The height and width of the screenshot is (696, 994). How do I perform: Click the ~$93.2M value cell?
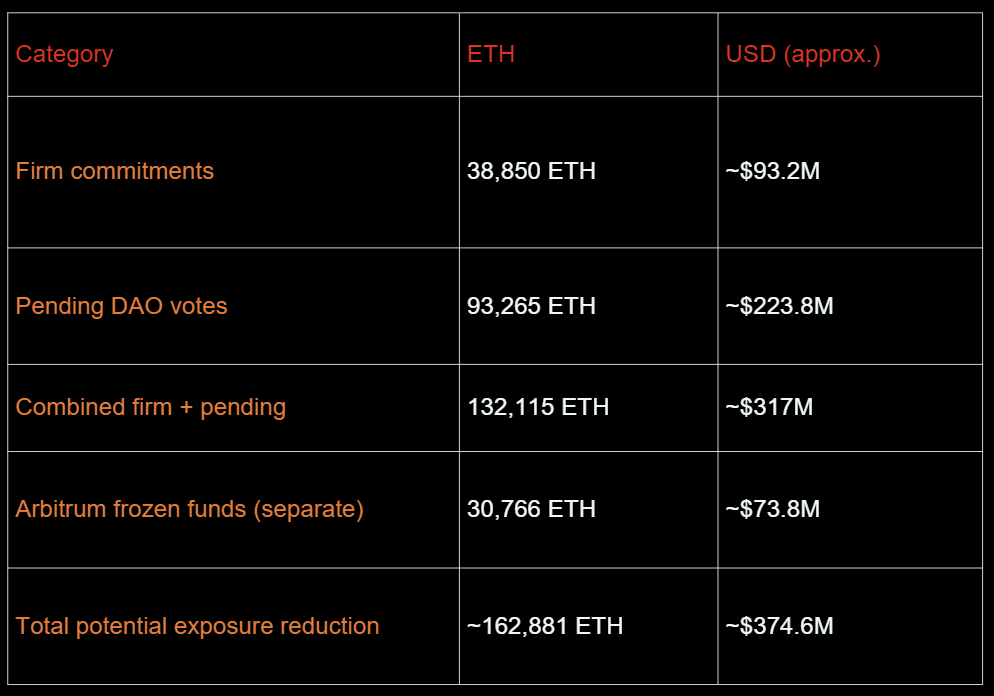coord(773,171)
